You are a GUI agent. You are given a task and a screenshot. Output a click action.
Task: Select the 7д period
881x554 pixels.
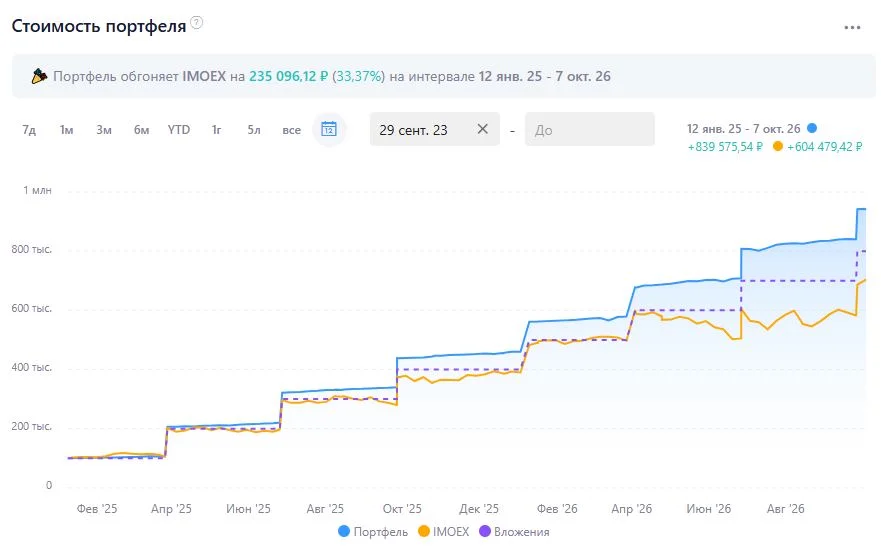click(29, 130)
